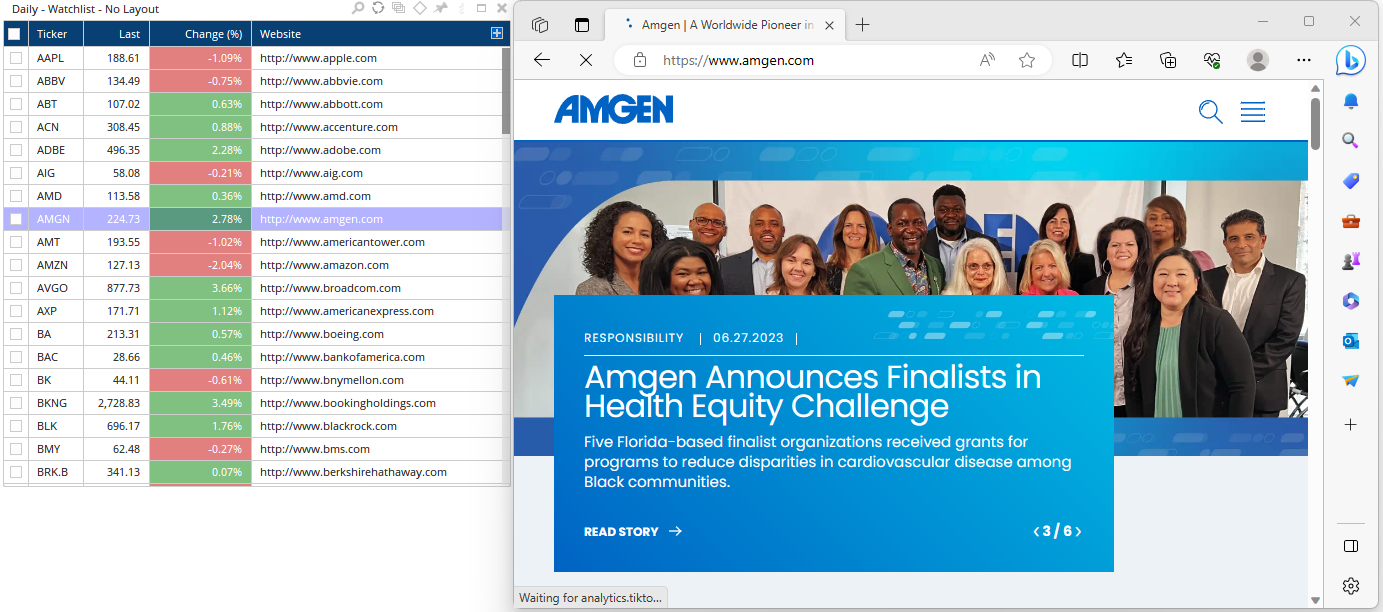Click the diamond icon in Watchlist title bar
This screenshot has height=612, width=1383.
click(419, 9)
